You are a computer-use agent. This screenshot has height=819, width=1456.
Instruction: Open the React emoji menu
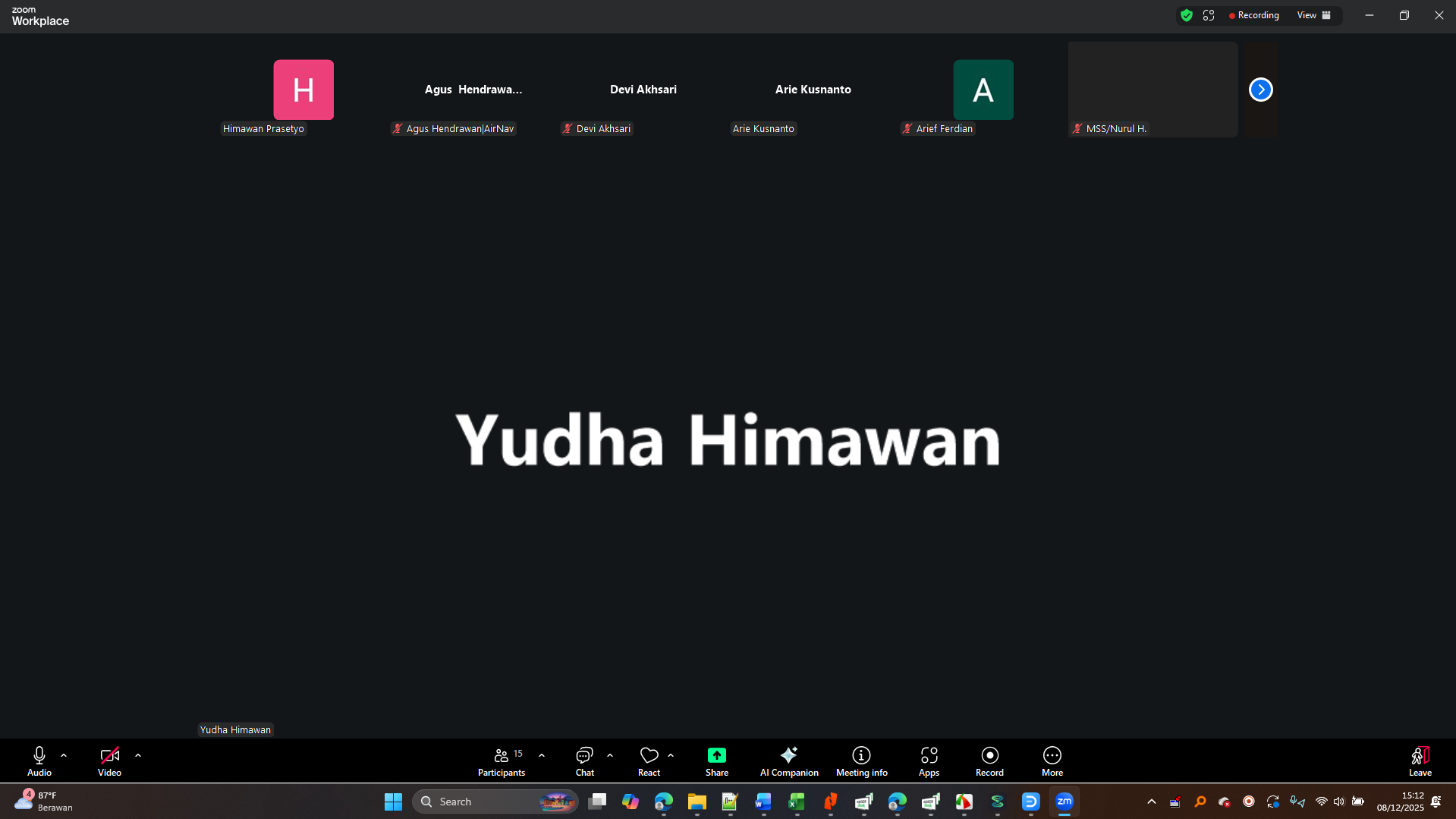click(649, 761)
